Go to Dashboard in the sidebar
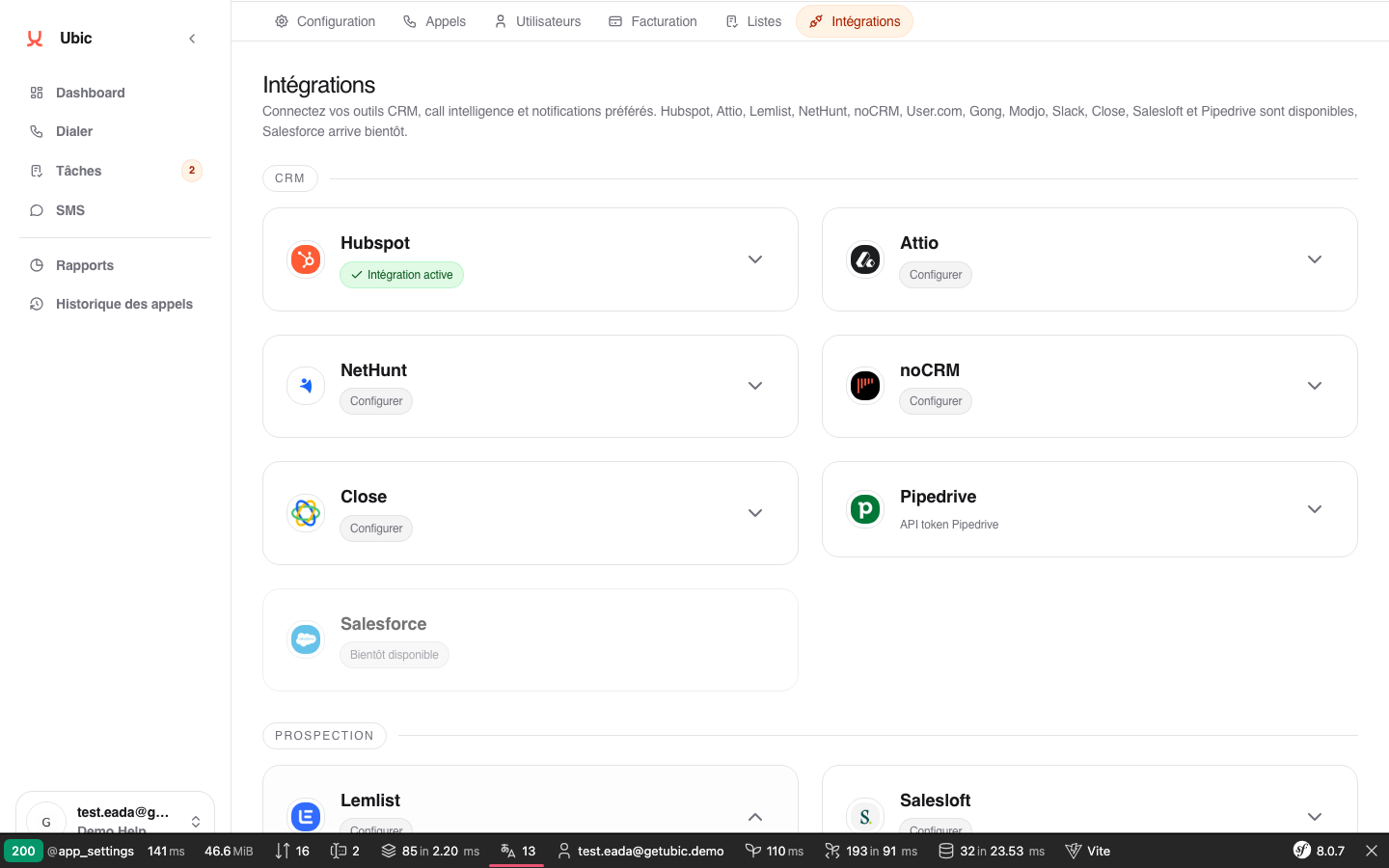Image resolution: width=1389 pixels, height=868 pixels. tap(90, 93)
